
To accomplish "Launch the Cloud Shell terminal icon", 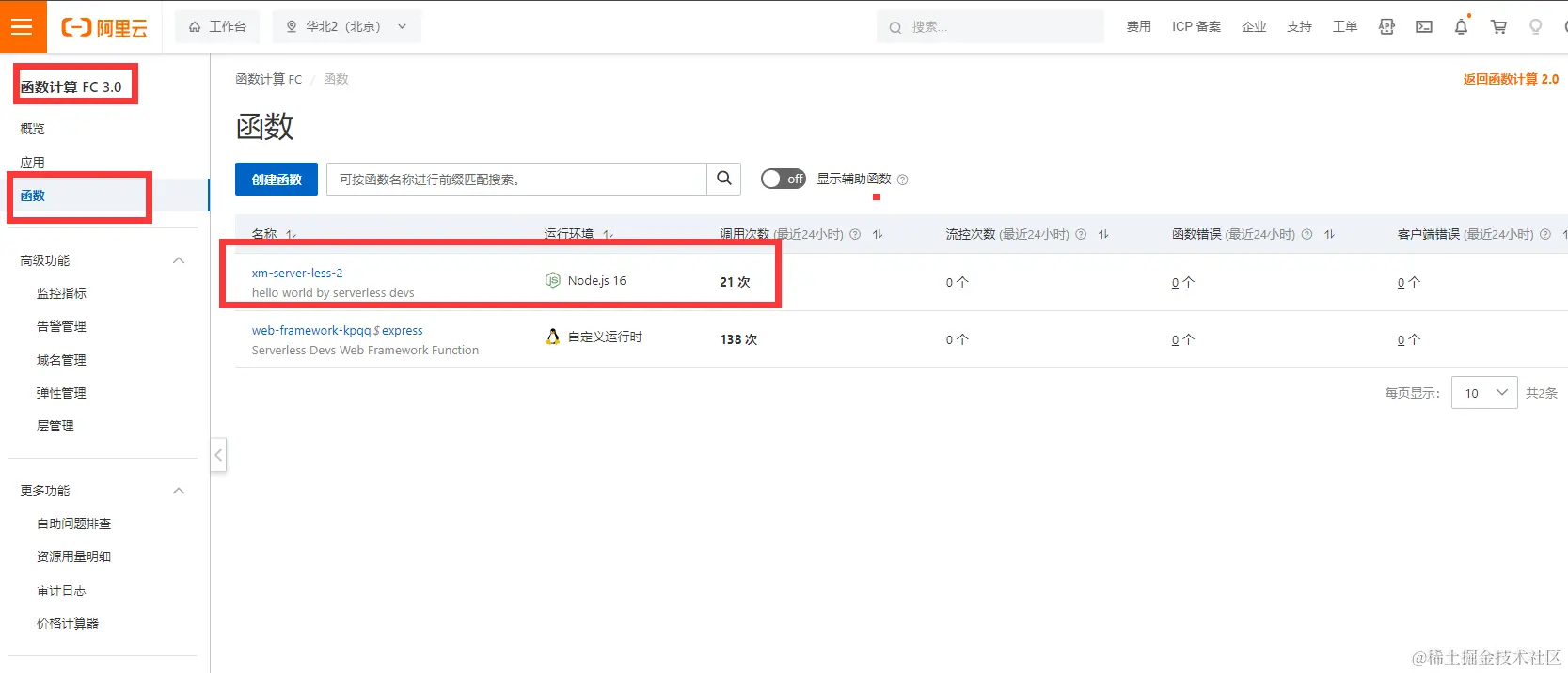I will [1424, 27].
